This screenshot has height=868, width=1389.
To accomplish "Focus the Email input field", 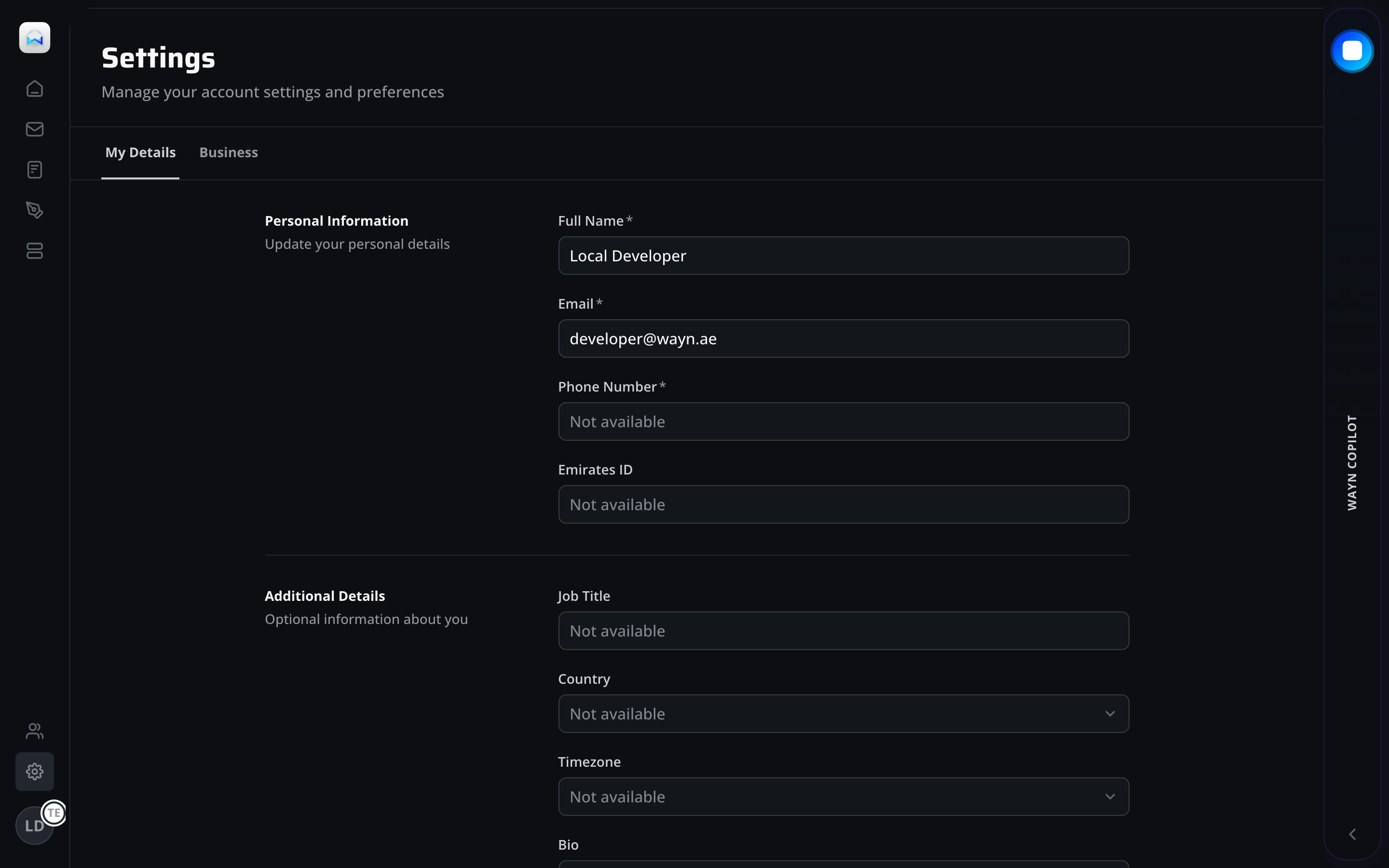I will point(843,339).
